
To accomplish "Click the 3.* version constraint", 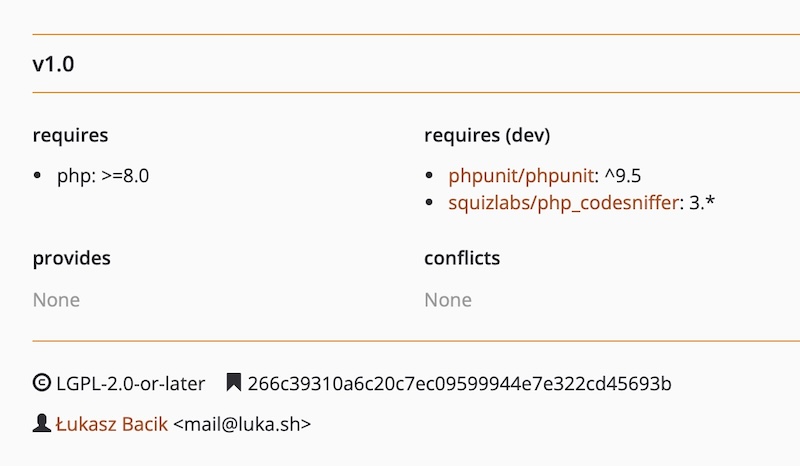I will click(x=702, y=203).
